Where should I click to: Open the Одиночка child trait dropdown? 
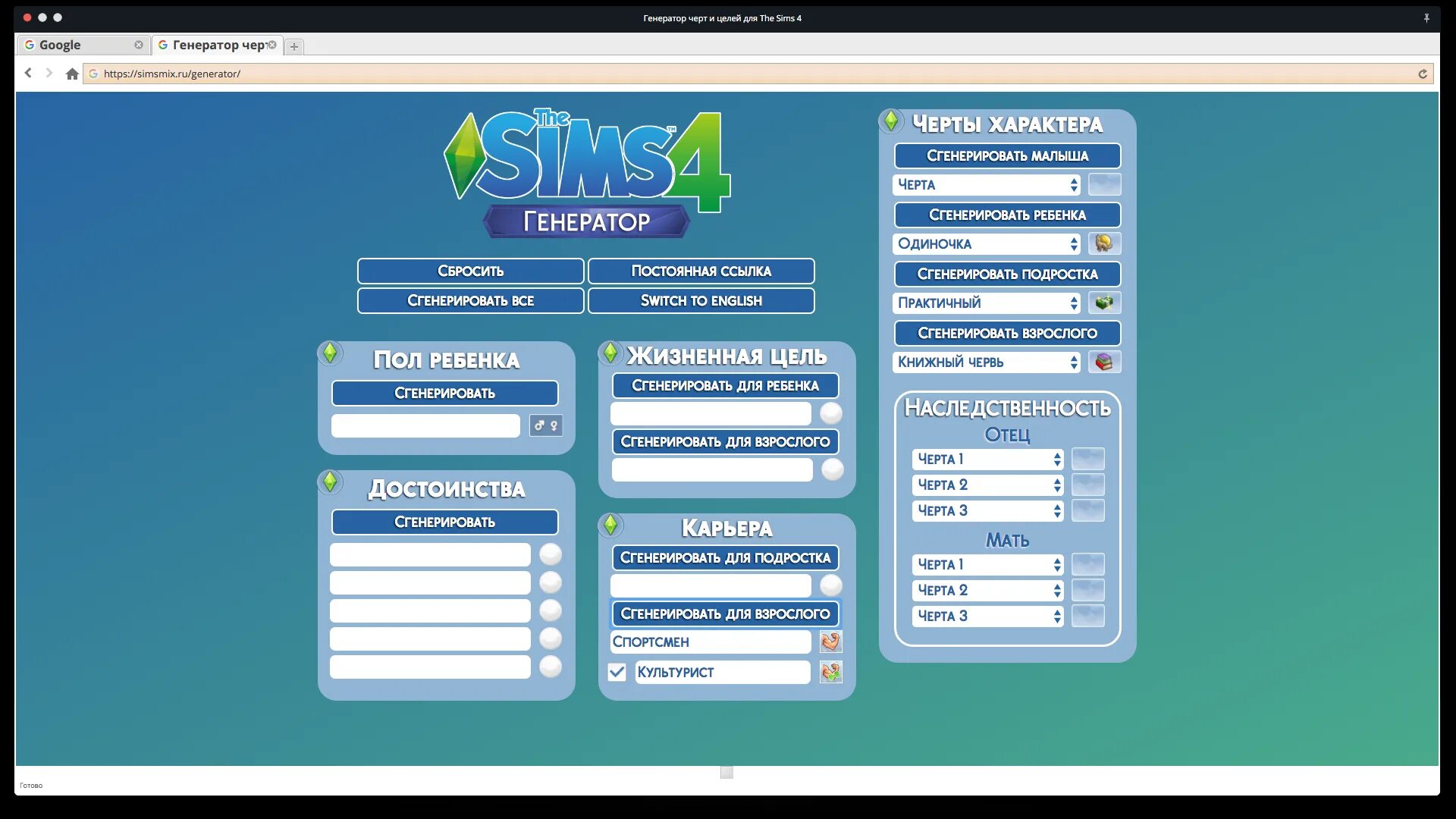pyautogui.click(x=987, y=243)
